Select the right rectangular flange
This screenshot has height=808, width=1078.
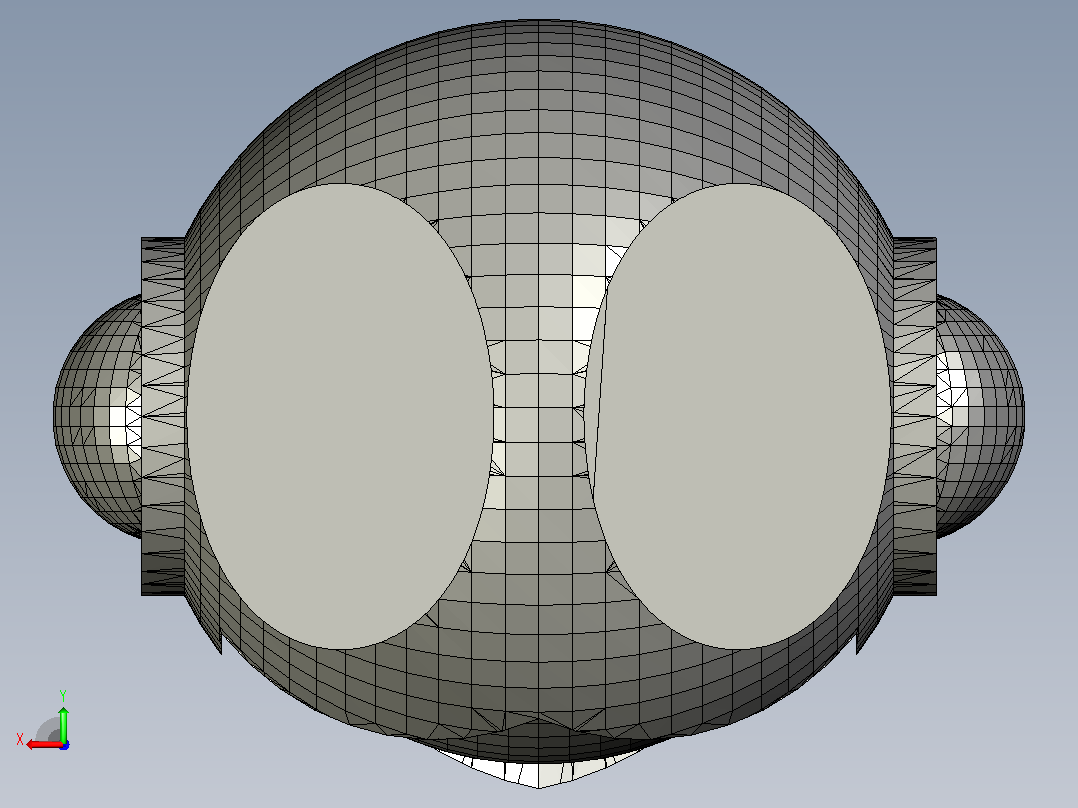(915, 416)
